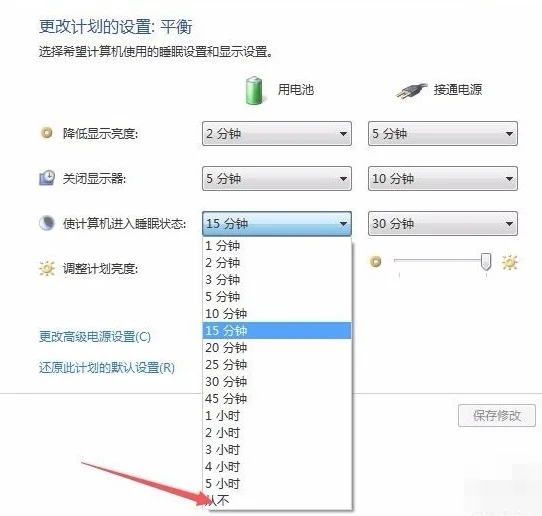Click the 保存修改 button
Screen dimensions: 542x516
click(497, 415)
